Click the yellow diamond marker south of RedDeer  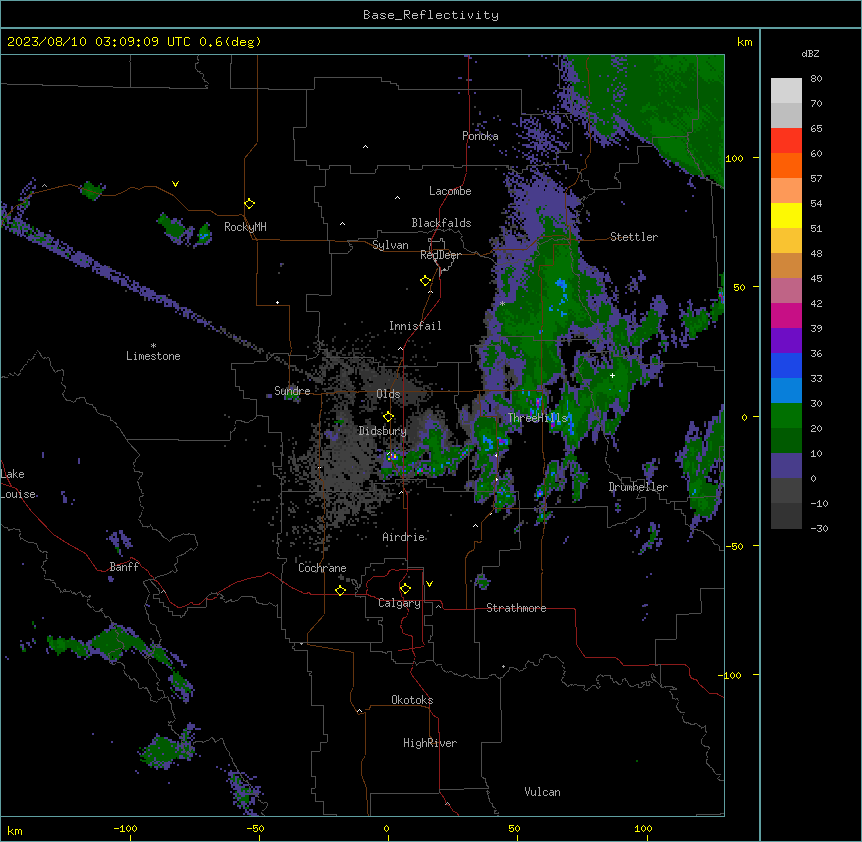(426, 281)
